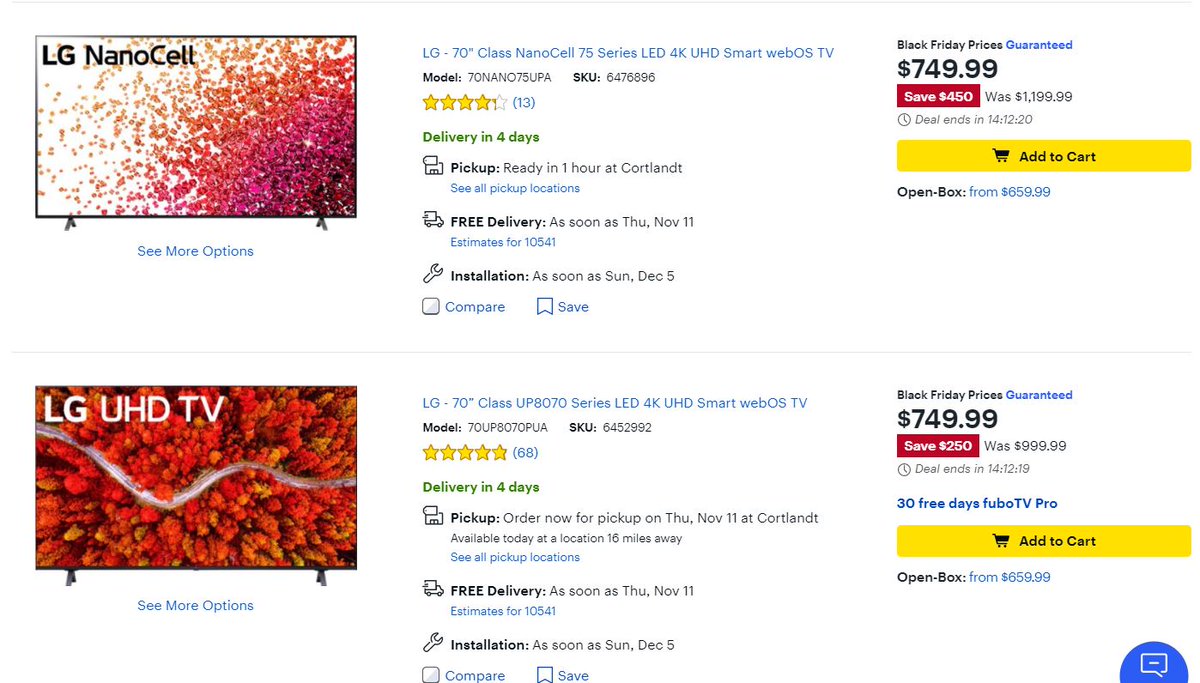Open the chat support bubble icon
1200x683 pixels.
(x=1155, y=663)
